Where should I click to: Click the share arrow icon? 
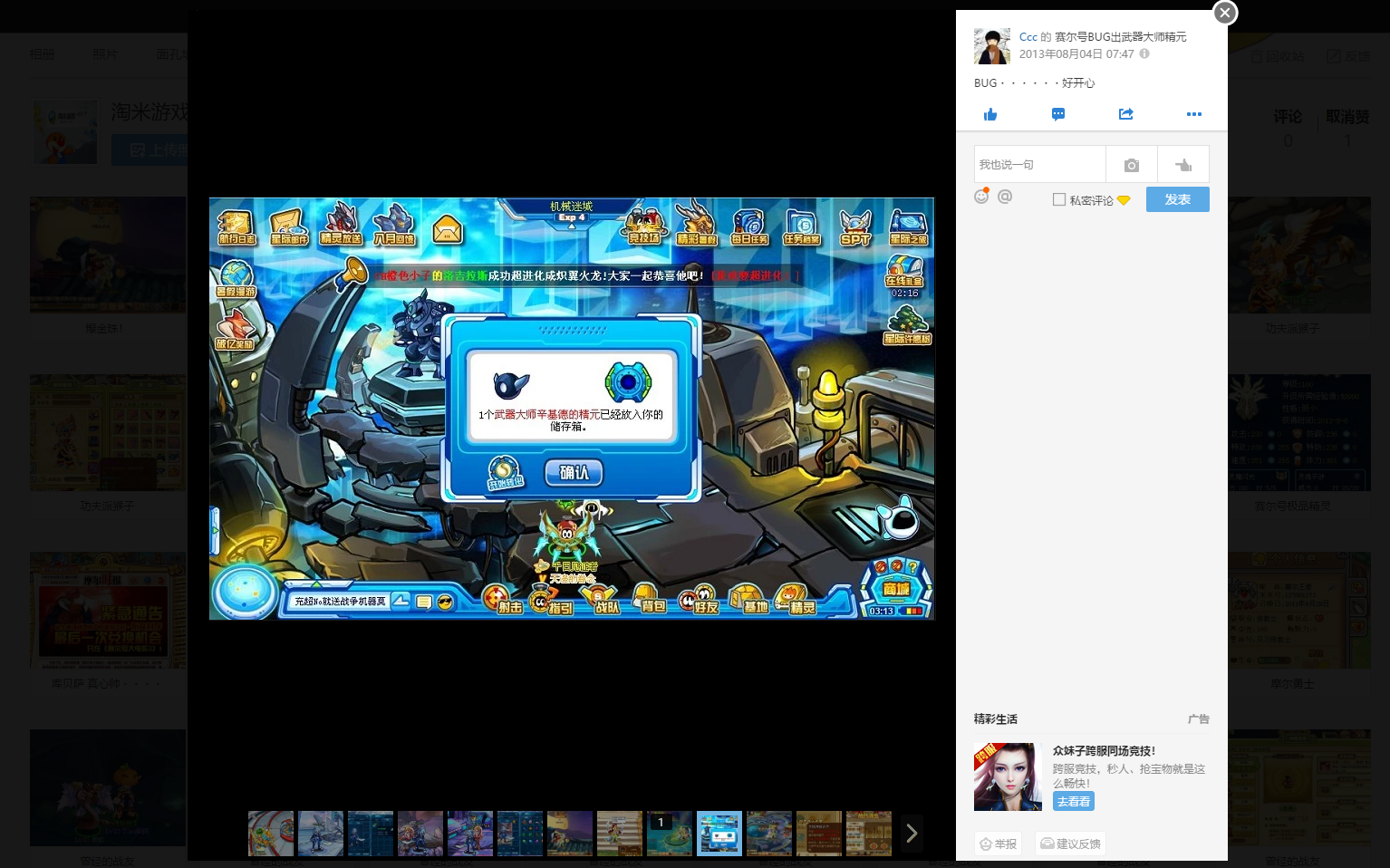[x=1126, y=114]
